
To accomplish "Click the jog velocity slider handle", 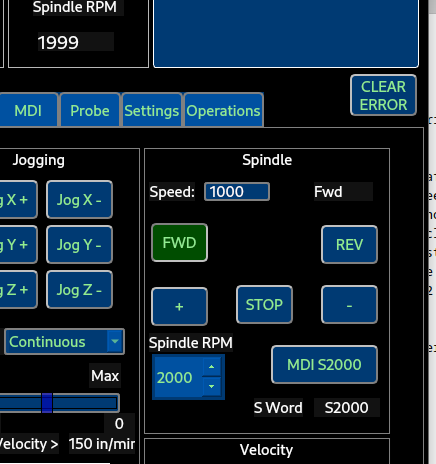I will 47,403.
